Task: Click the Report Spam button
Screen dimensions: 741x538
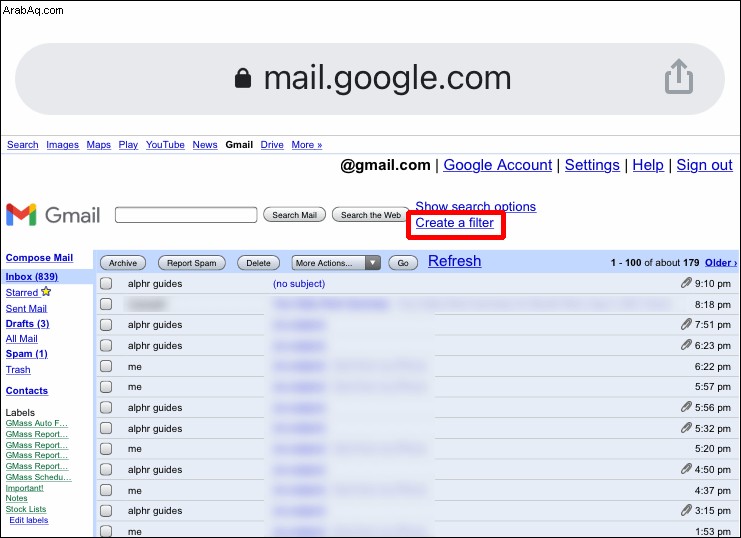Action: (x=191, y=263)
